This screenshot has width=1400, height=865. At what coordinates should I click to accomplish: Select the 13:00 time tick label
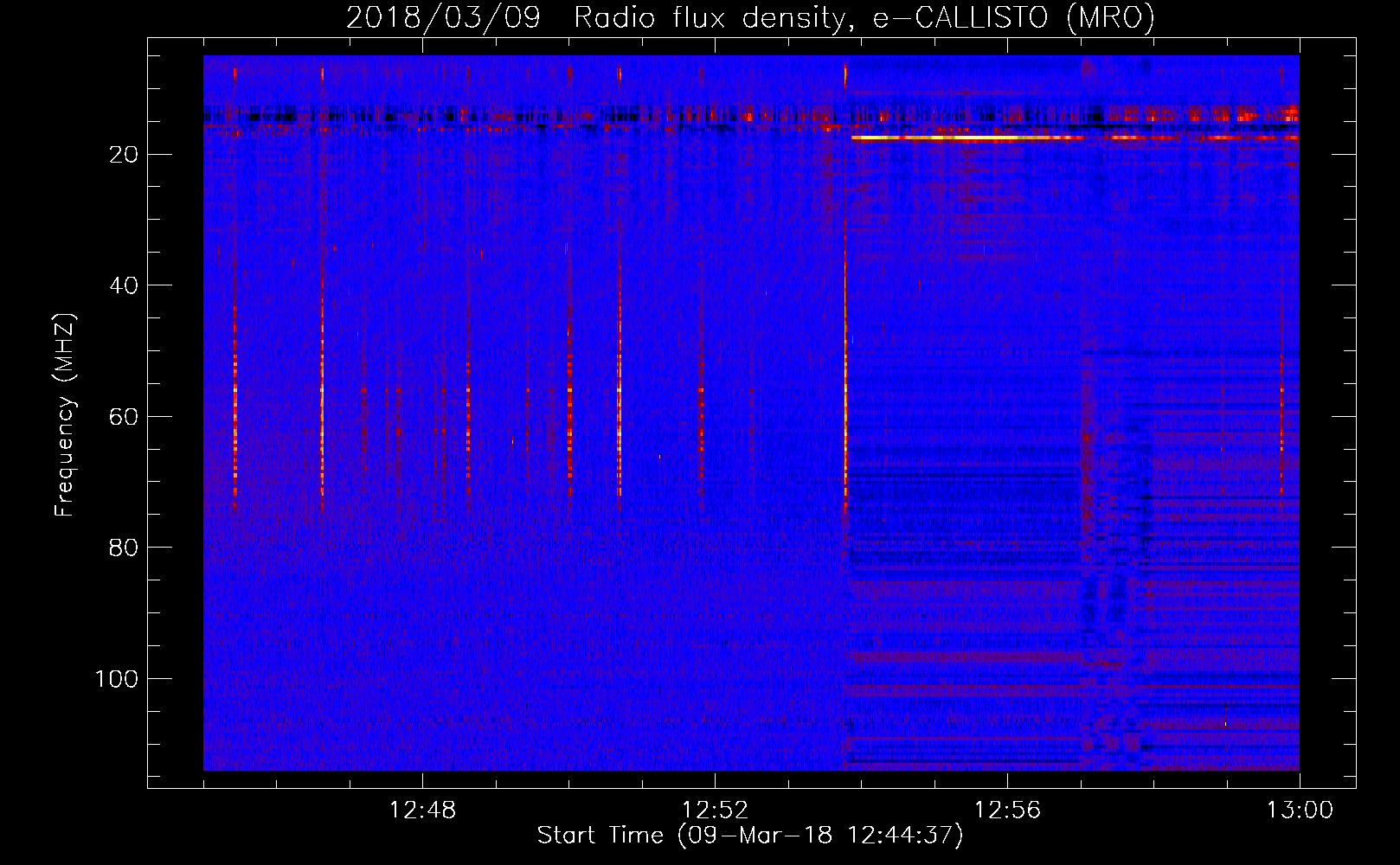pyautogui.click(x=1300, y=811)
